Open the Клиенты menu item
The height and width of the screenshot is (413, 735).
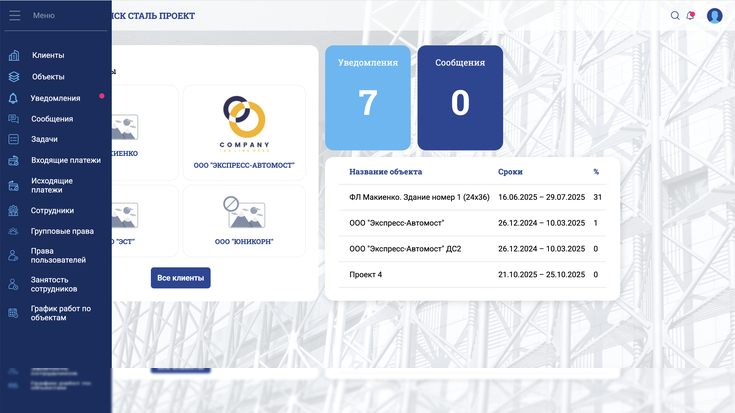pyautogui.click(x=48, y=55)
